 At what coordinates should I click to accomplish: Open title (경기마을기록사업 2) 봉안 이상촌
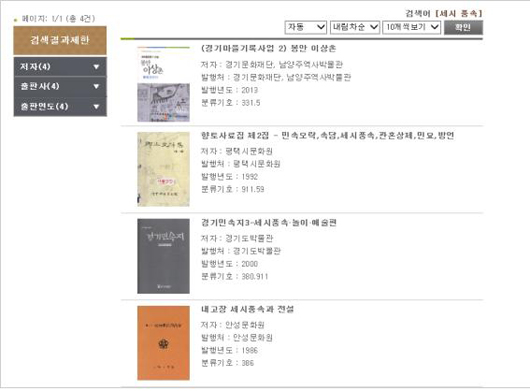coord(268,48)
